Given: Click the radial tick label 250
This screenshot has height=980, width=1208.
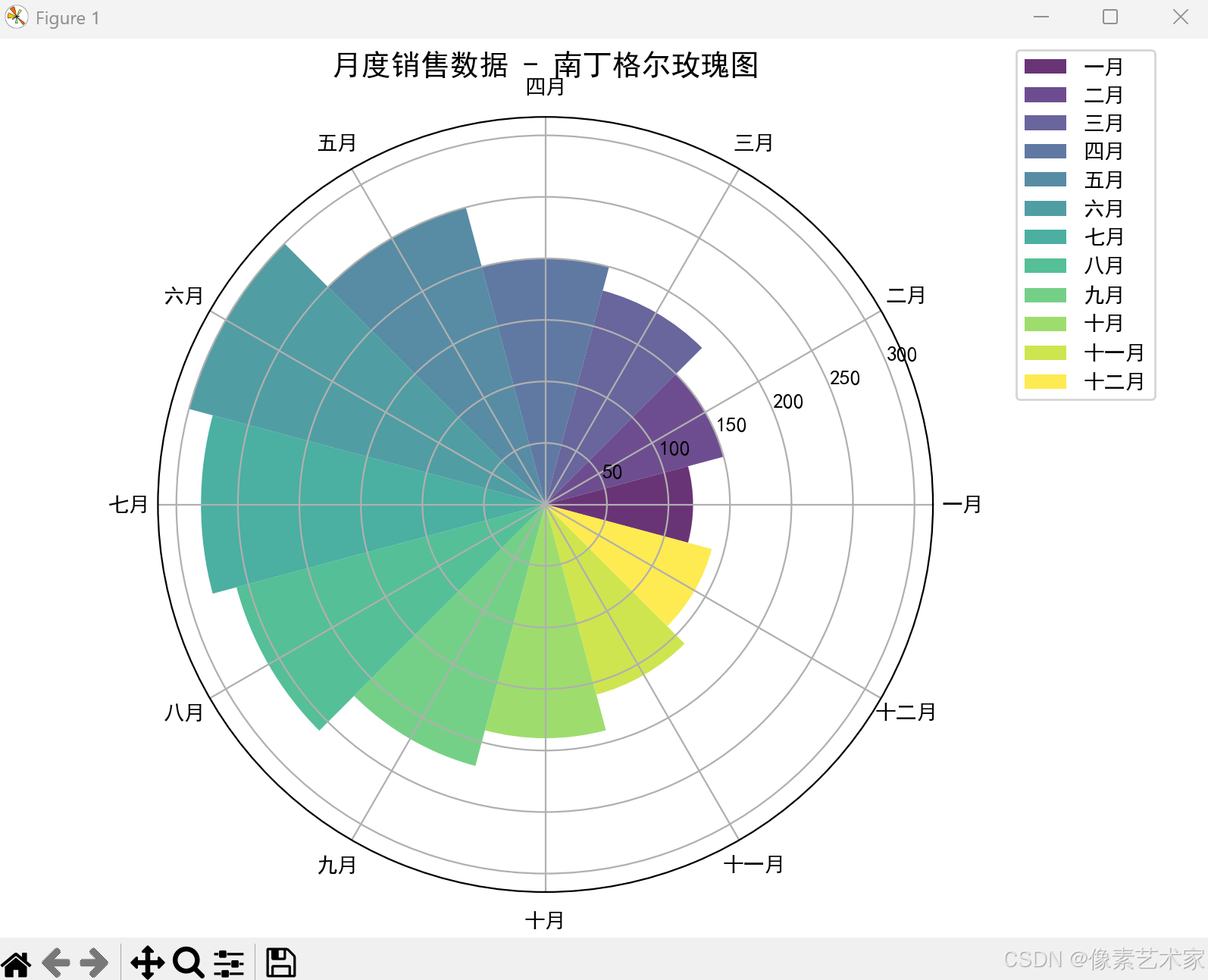Looking at the screenshot, I should (845, 378).
